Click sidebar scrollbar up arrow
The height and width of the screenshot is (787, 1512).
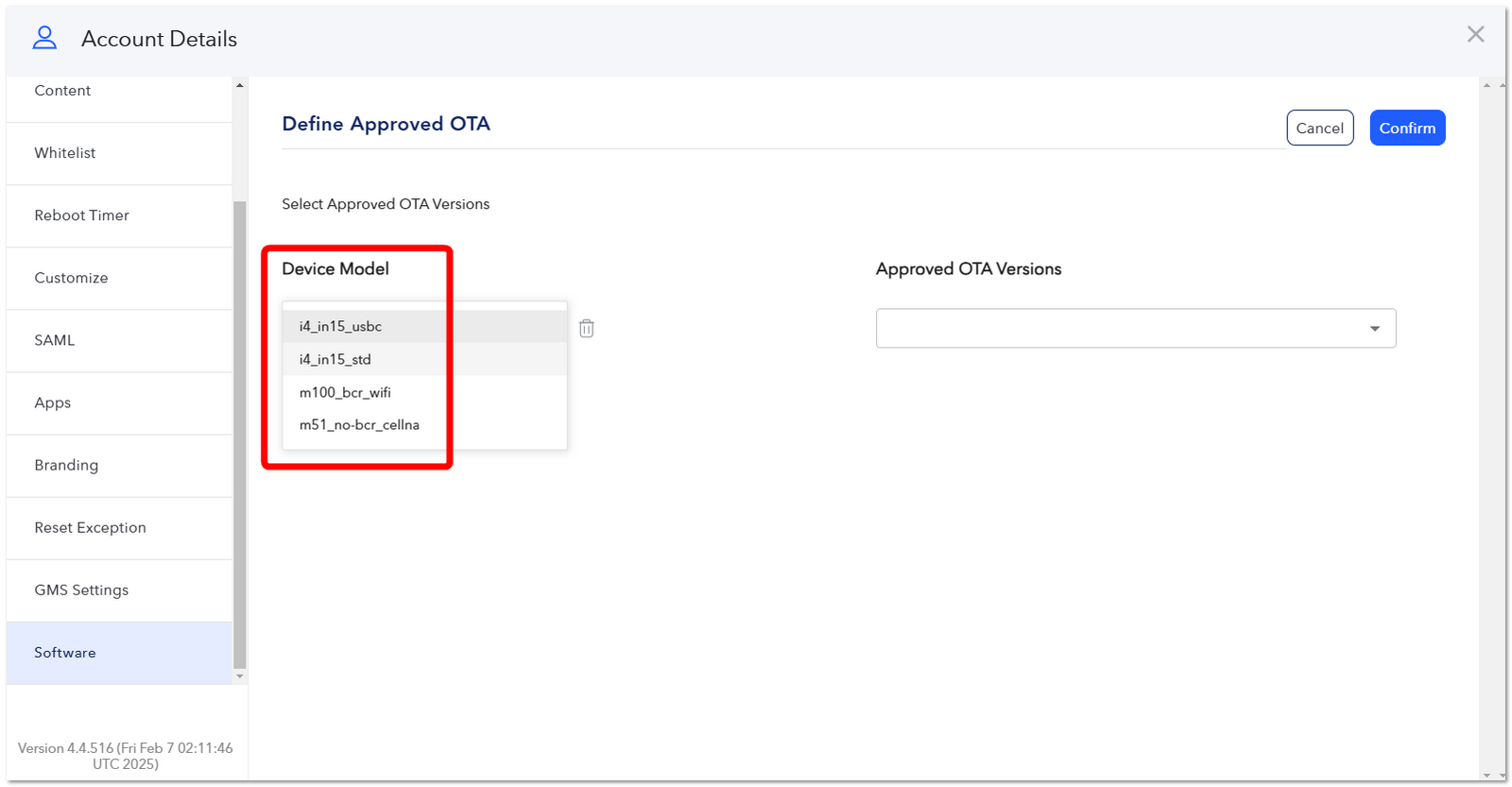click(x=240, y=85)
